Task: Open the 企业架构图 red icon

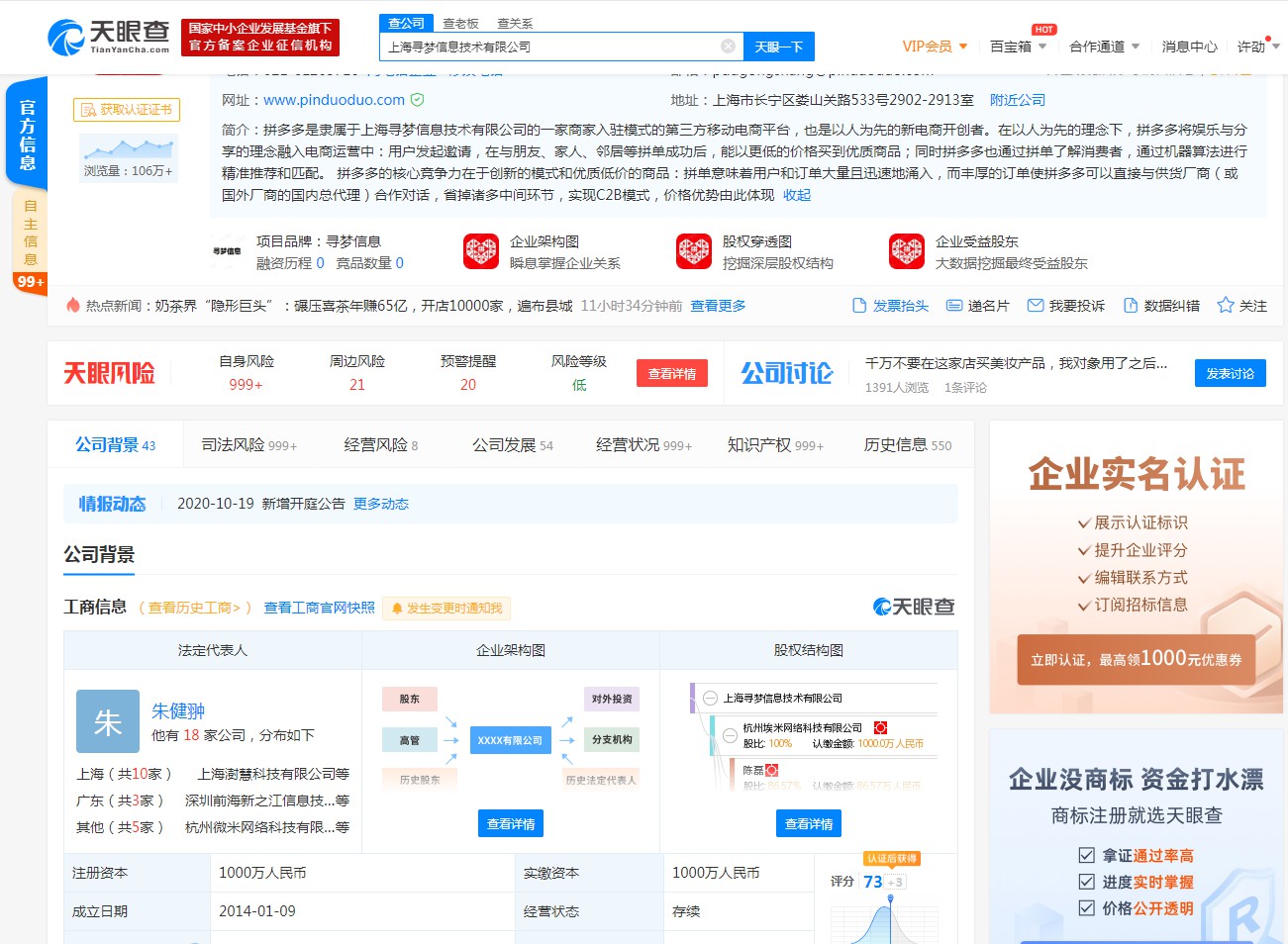Action: point(481,251)
